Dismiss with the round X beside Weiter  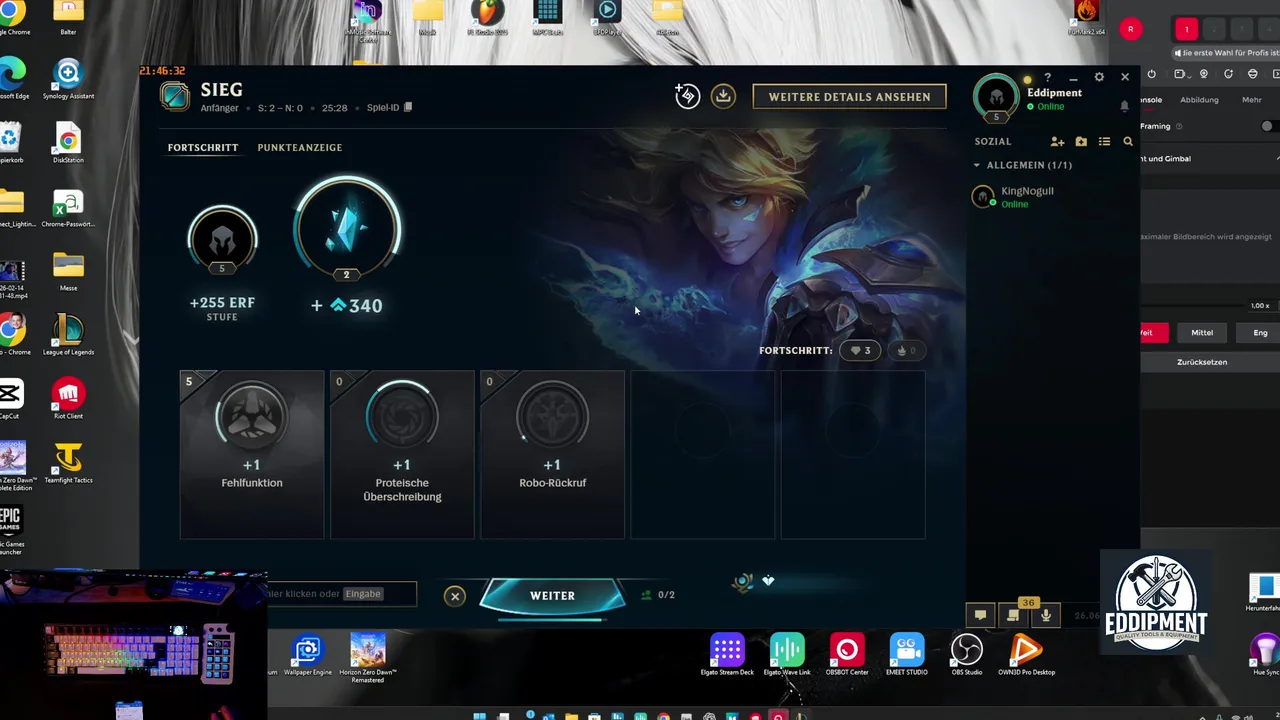click(x=455, y=596)
